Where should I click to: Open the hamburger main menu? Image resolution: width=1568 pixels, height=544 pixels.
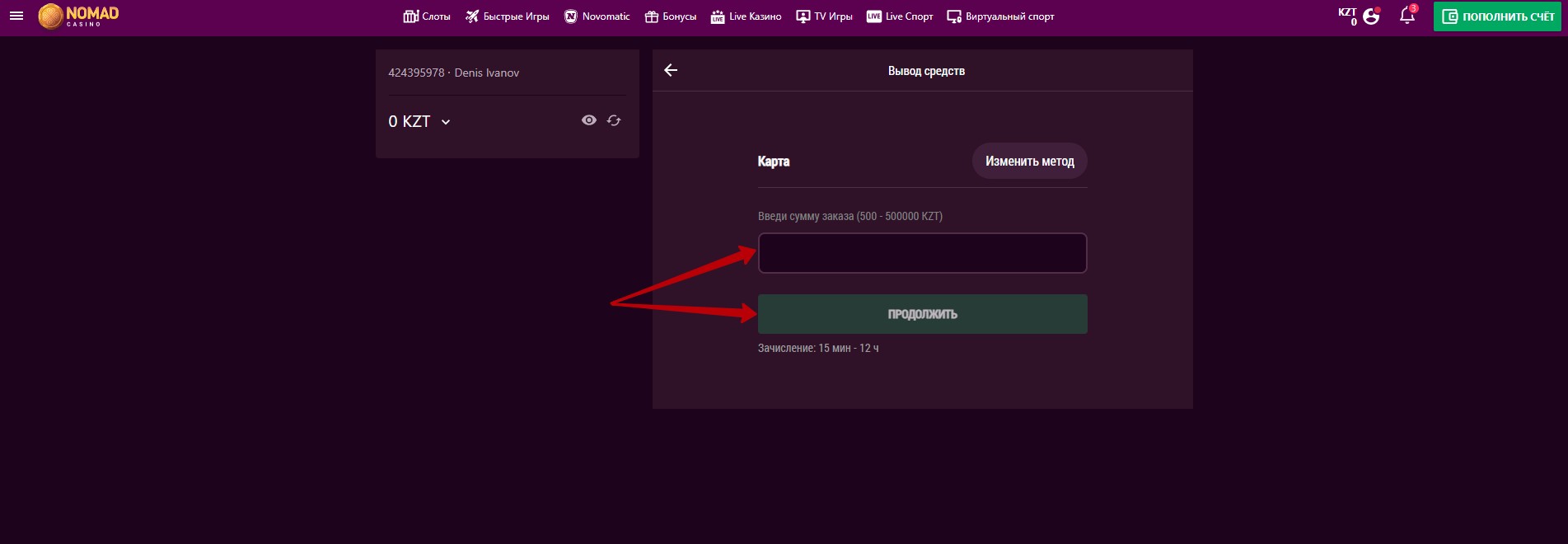click(x=16, y=16)
